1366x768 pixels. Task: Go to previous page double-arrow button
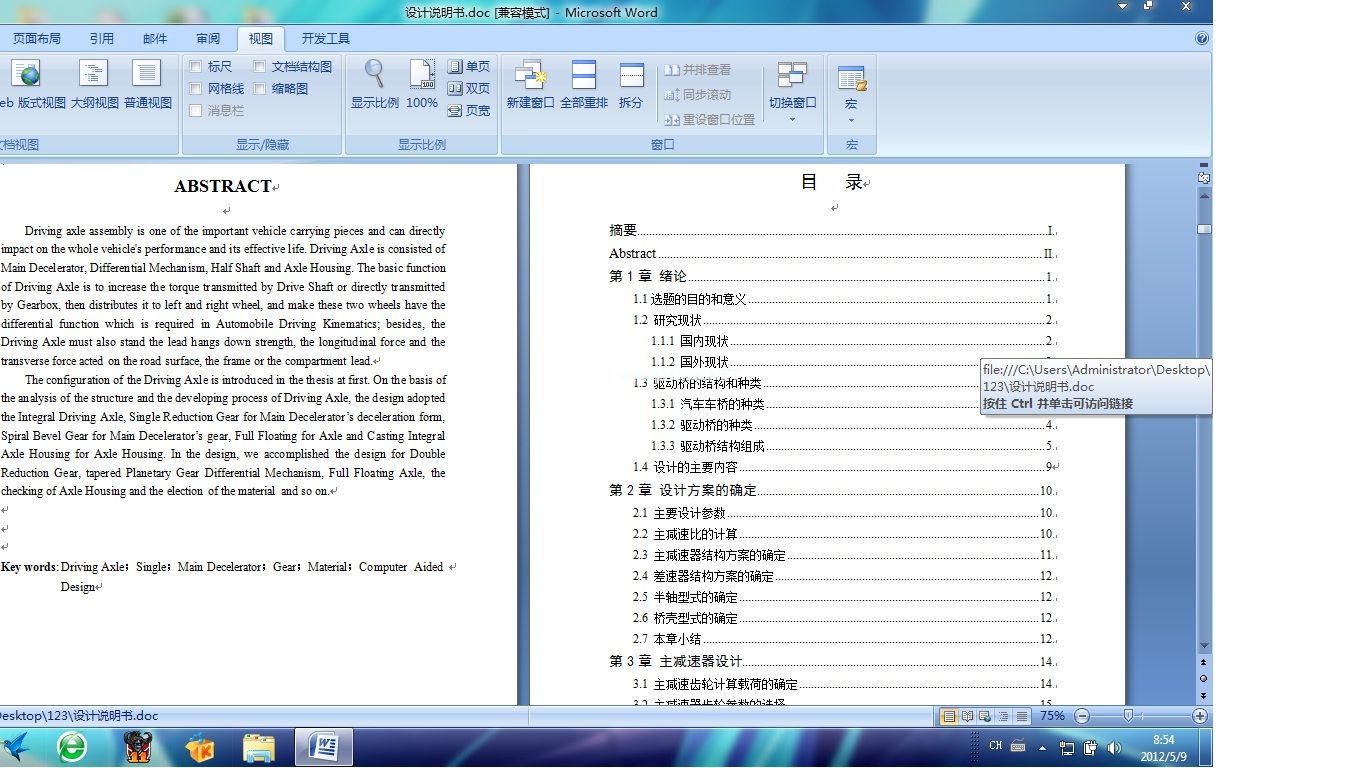1204,662
